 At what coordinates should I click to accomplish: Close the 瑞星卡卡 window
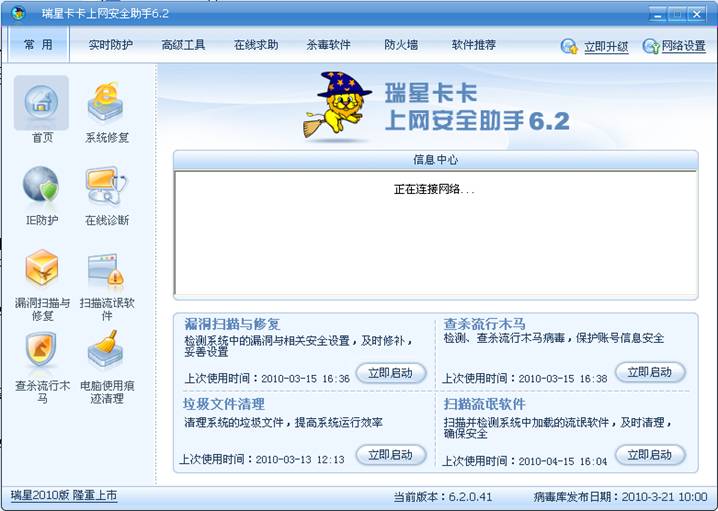(696, 14)
